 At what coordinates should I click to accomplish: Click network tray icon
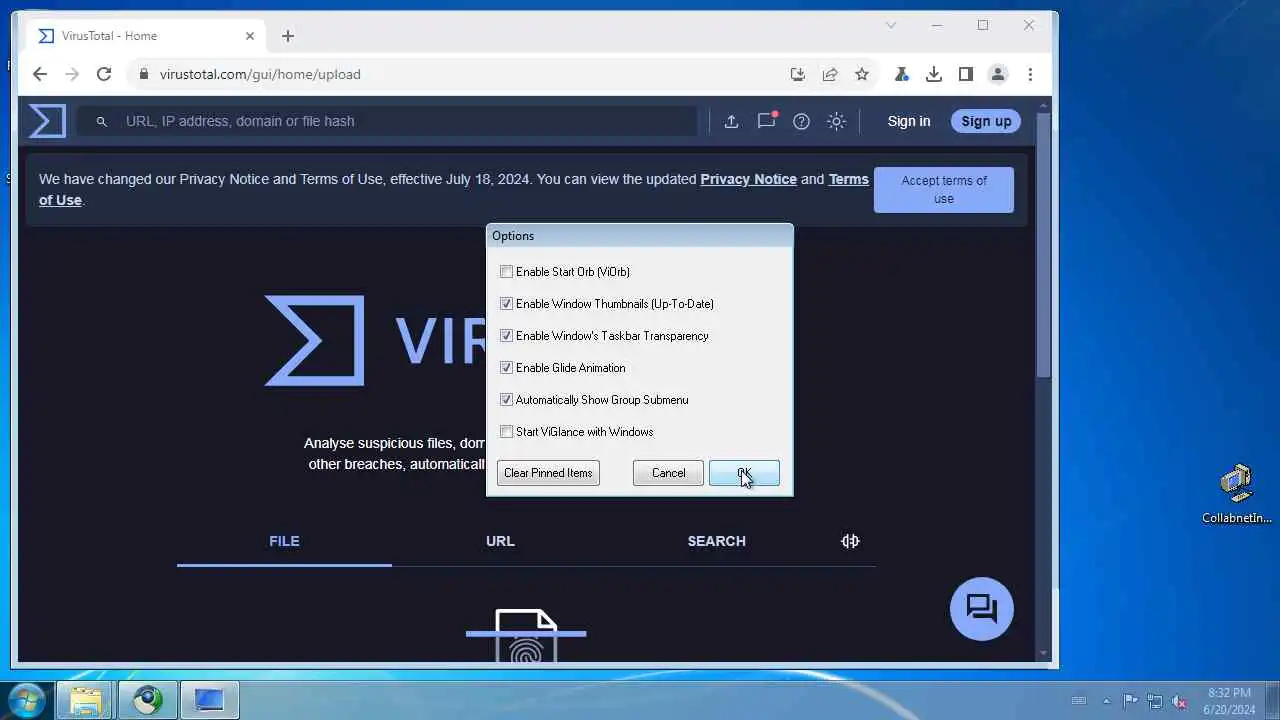1155,701
